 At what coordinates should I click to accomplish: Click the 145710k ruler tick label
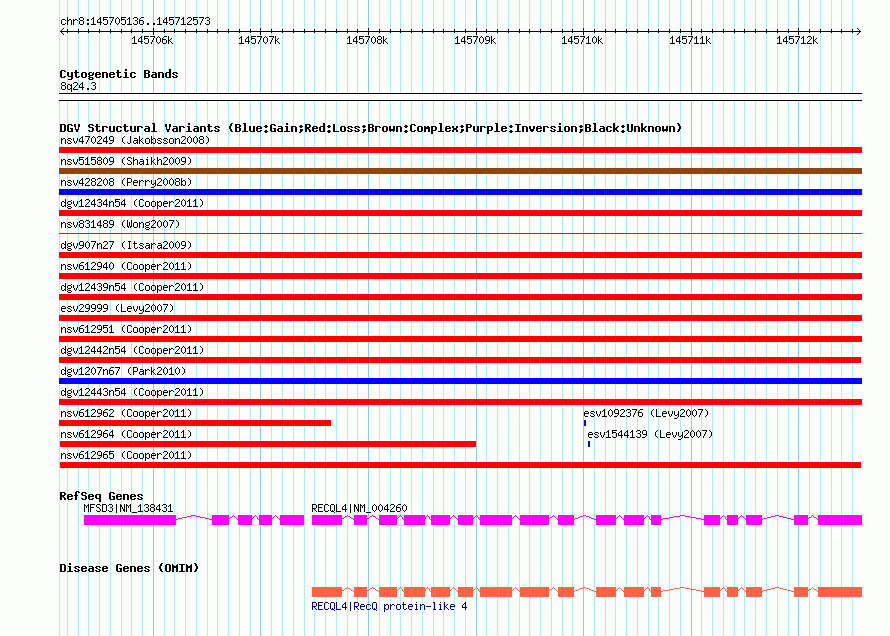click(x=582, y=40)
